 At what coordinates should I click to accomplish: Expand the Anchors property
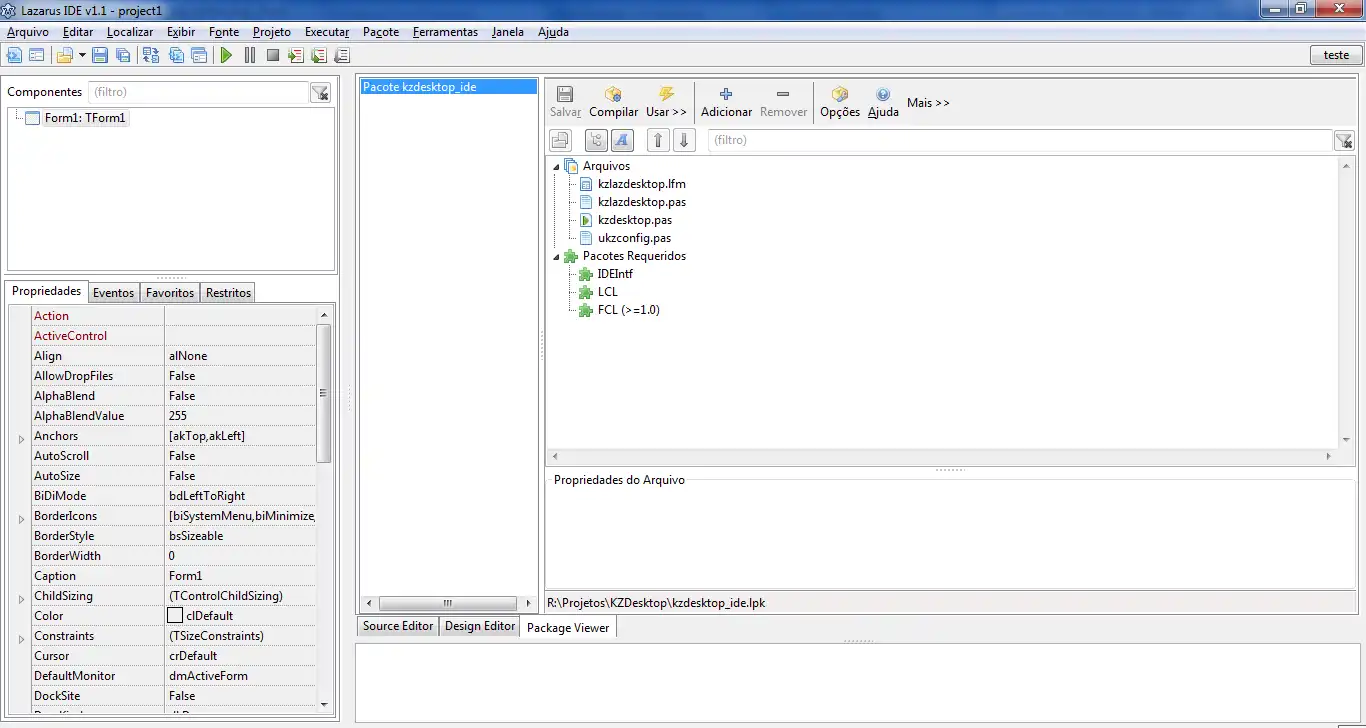pyautogui.click(x=20, y=439)
